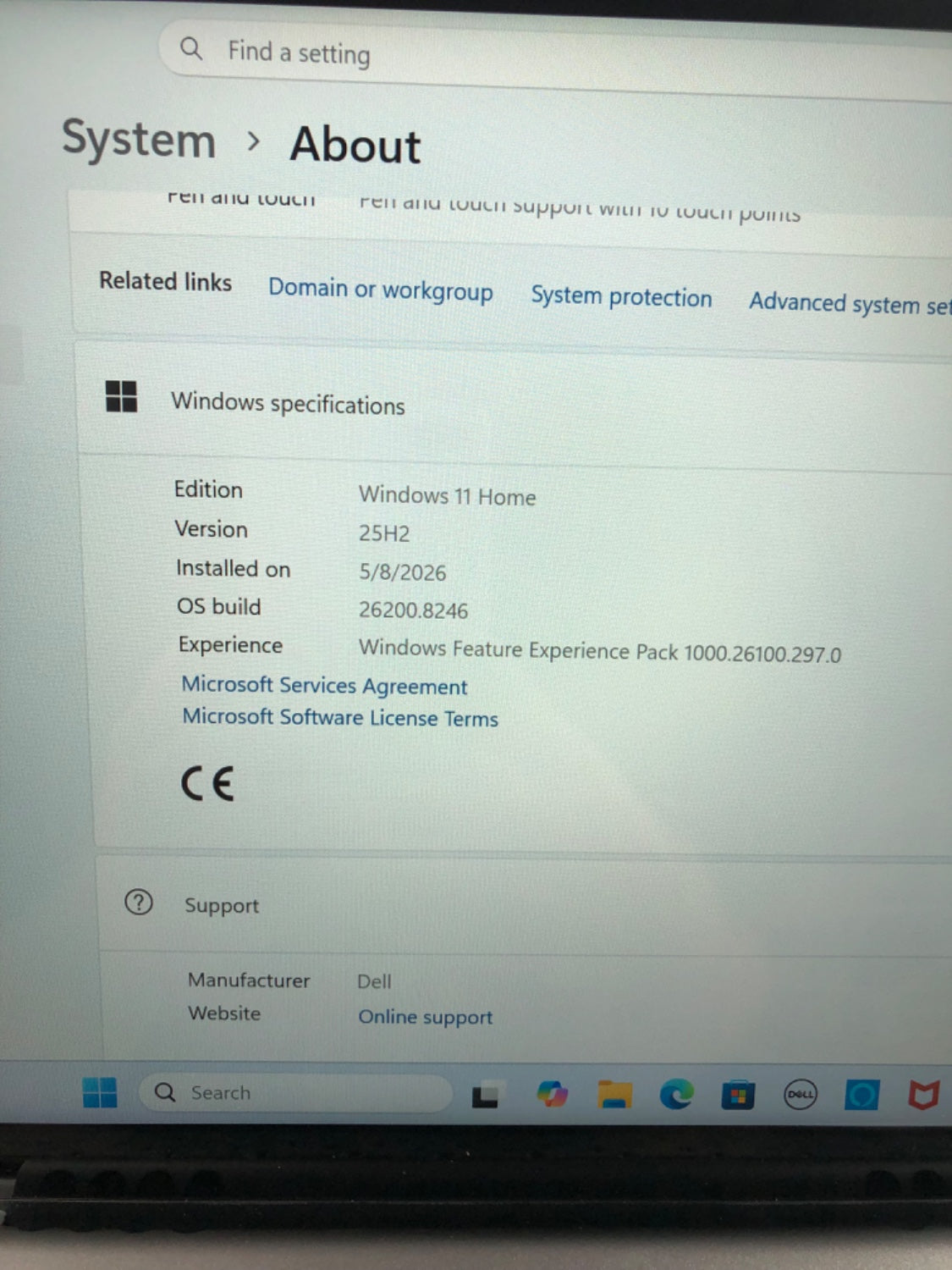Open File Explorer from the taskbar
Image resolution: width=952 pixels, height=1270 pixels.
(614, 1094)
